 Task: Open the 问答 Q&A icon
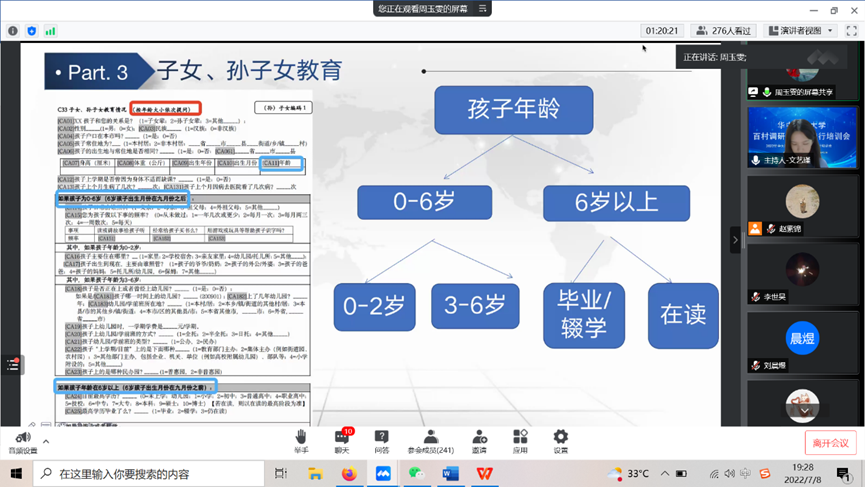pyautogui.click(x=381, y=438)
